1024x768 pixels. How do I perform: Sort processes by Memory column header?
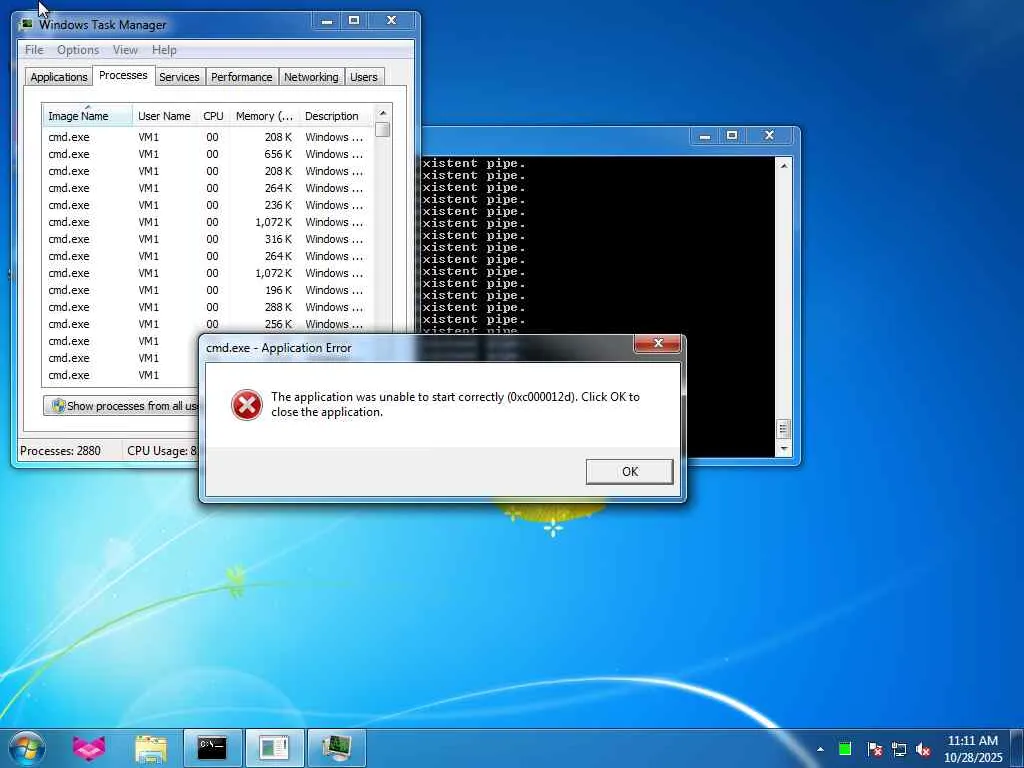[264, 116]
